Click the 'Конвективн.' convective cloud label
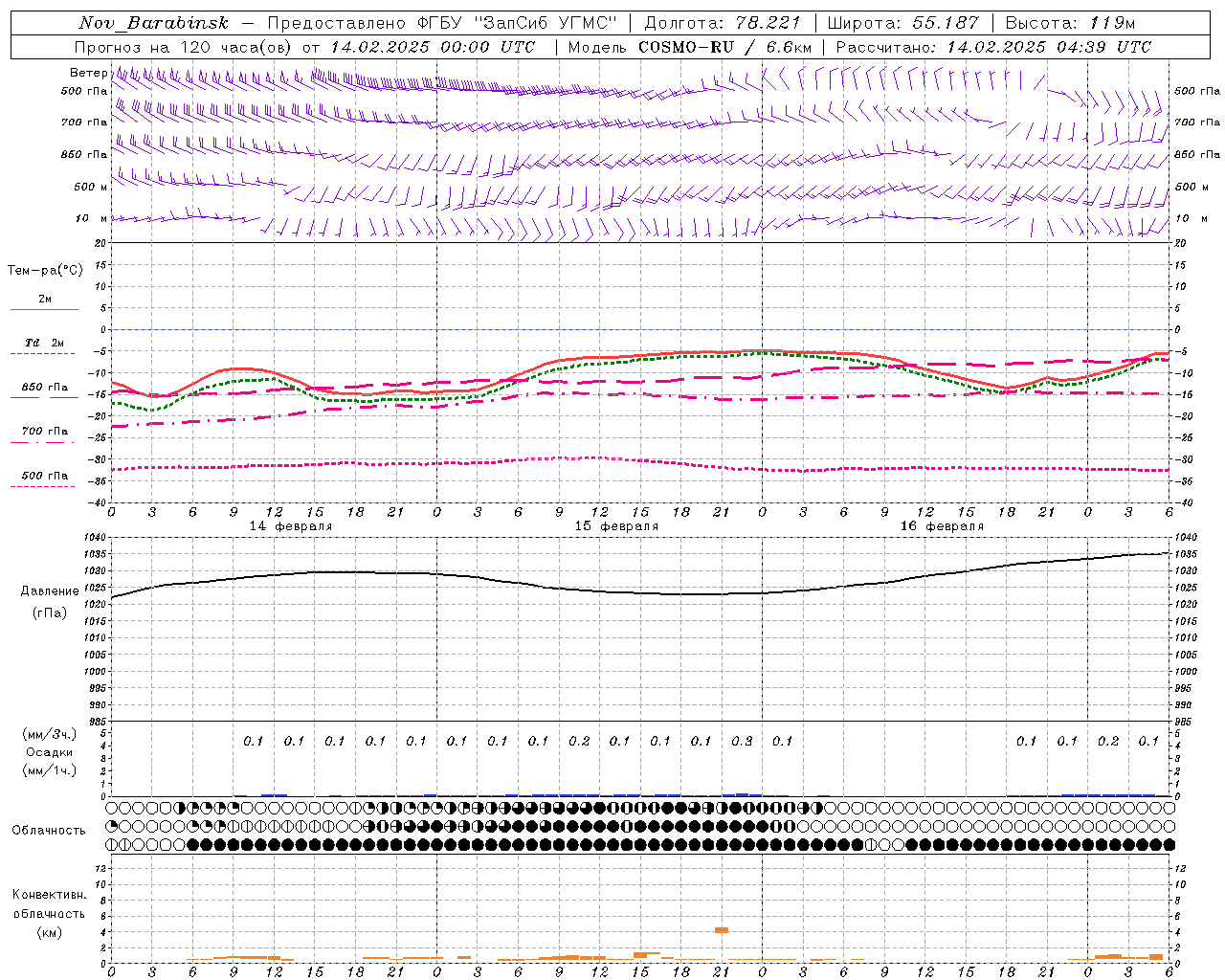Image resolution: width=1225 pixels, height=980 pixels. [x=49, y=895]
